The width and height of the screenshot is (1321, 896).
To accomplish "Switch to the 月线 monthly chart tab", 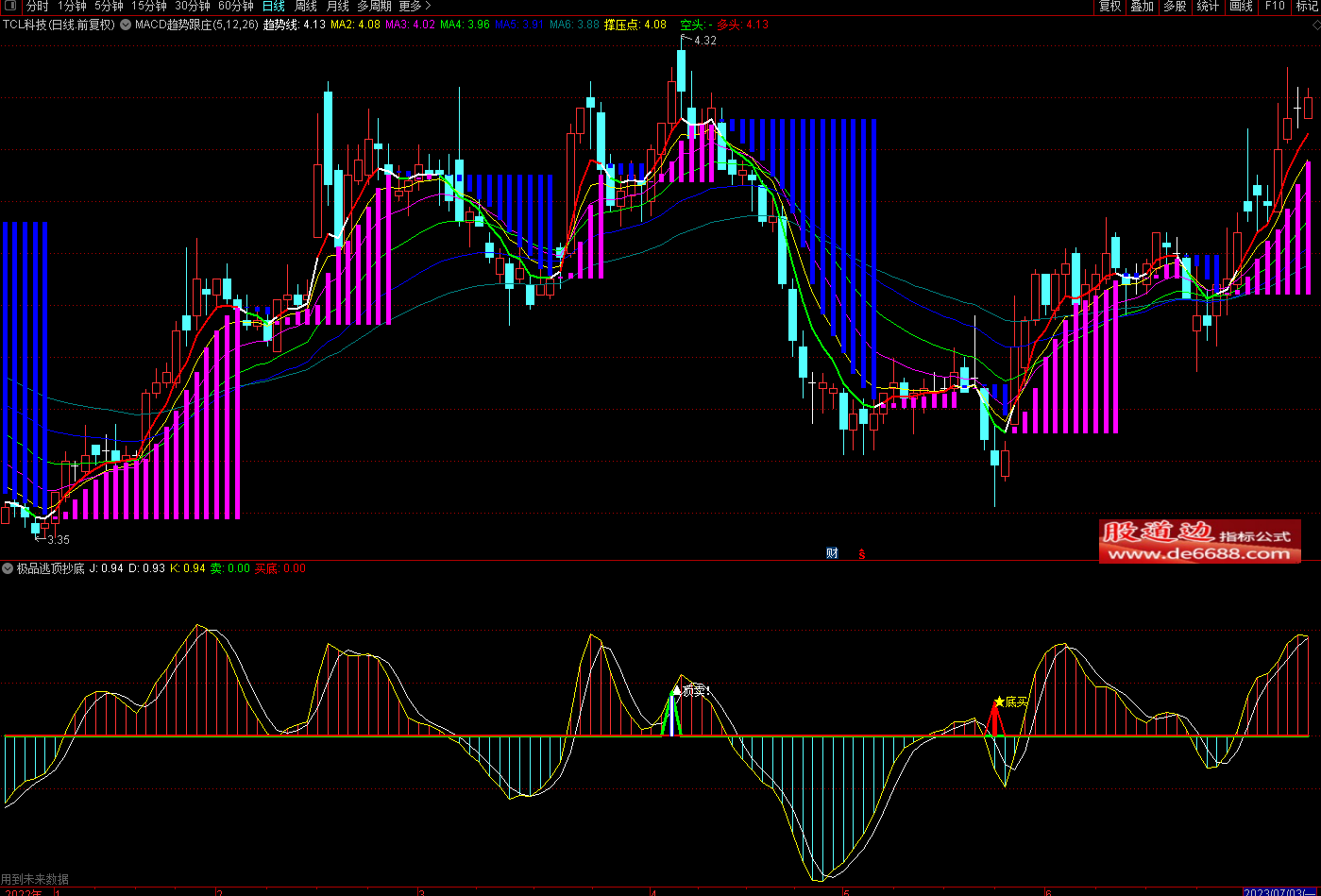I will (x=338, y=7).
